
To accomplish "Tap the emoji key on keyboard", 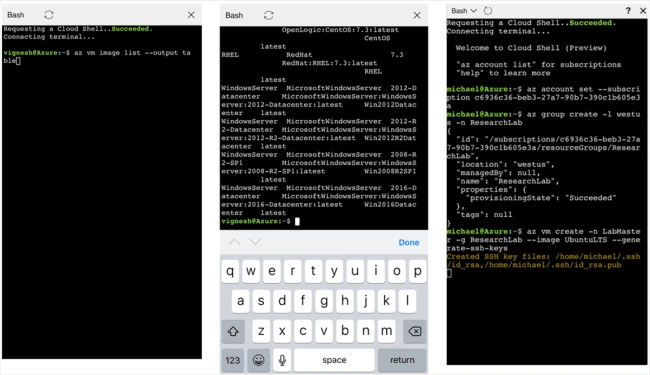I will [x=259, y=360].
